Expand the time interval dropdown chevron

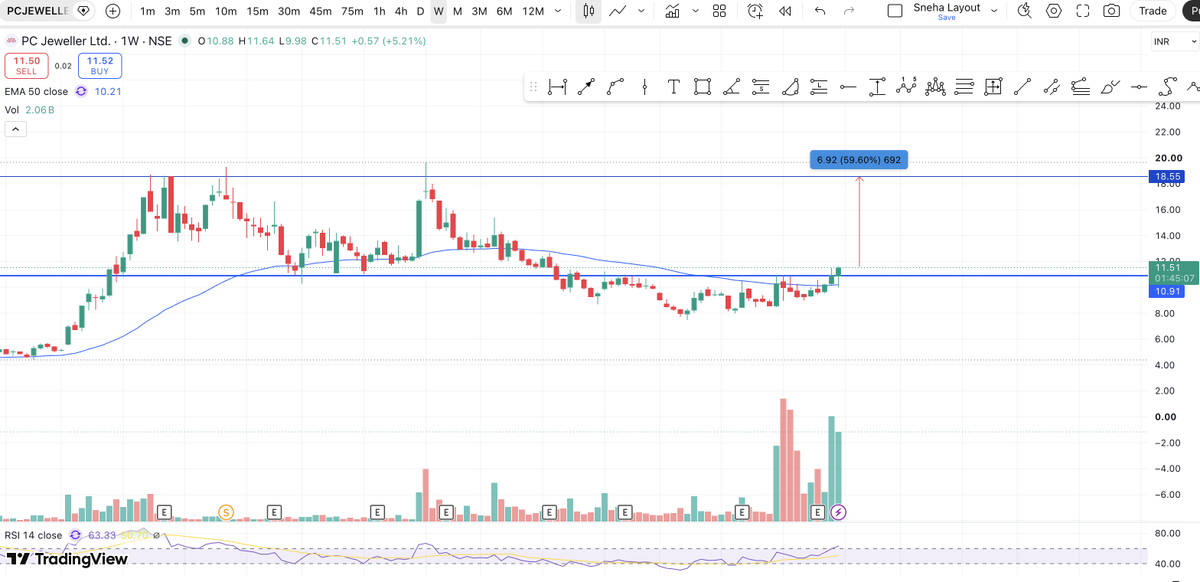[x=557, y=11]
